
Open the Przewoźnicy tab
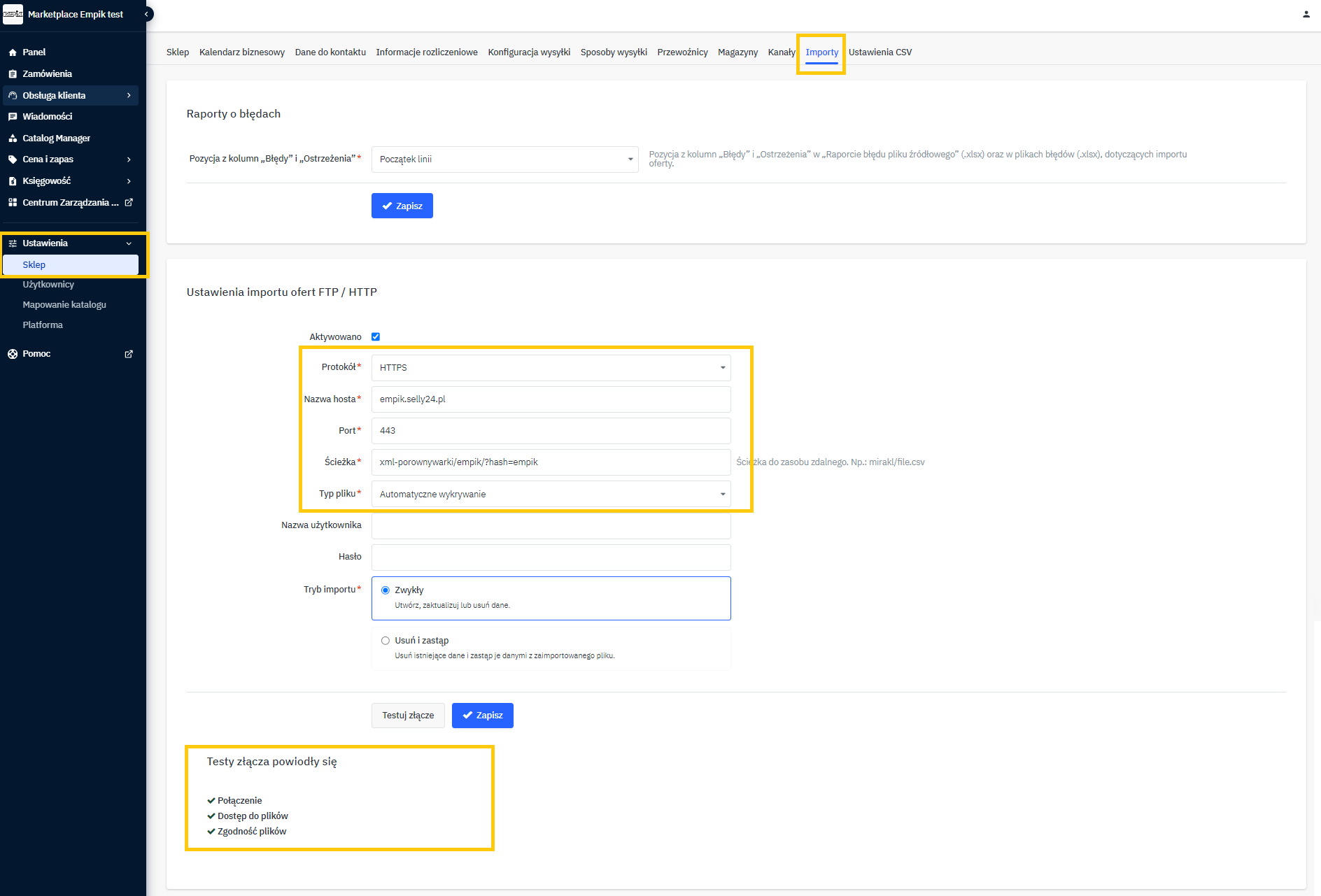coord(682,52)
